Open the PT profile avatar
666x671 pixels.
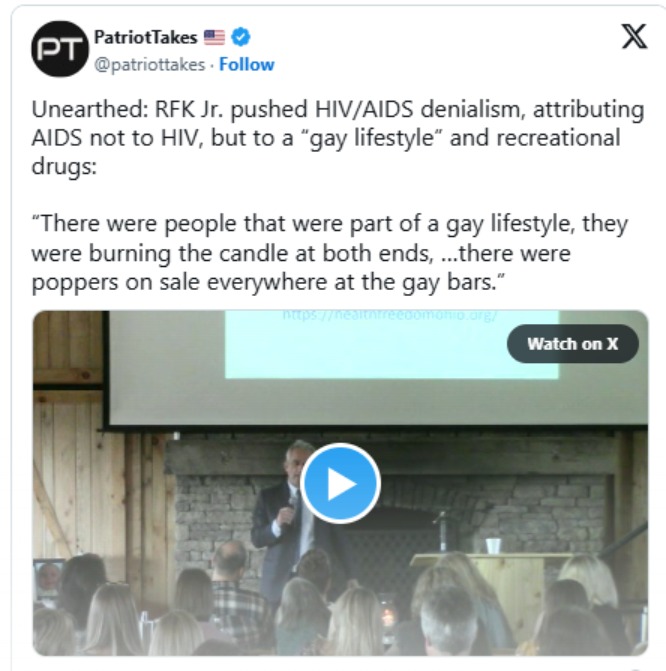tap(60, 49)
